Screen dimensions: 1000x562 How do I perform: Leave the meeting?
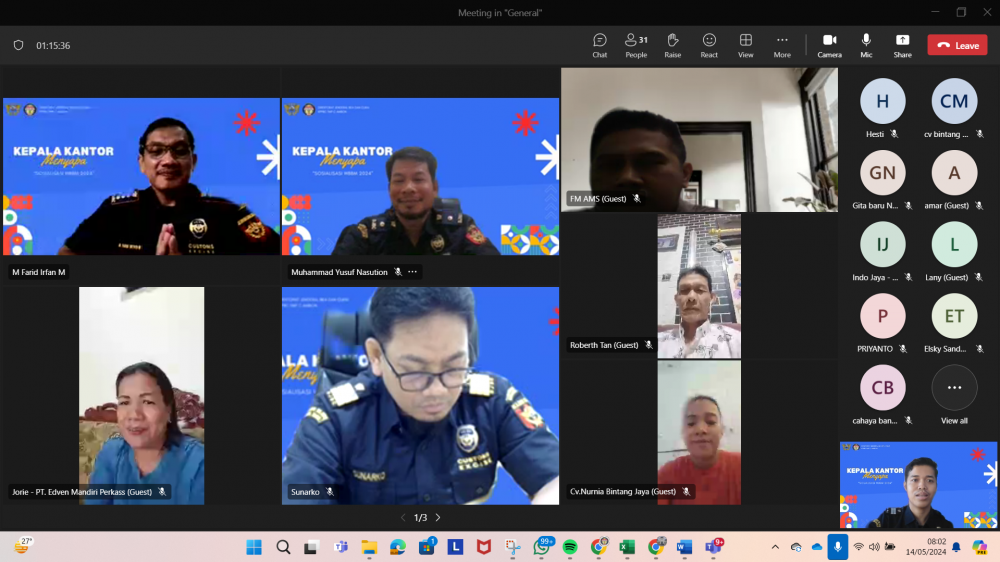[957, 45]
